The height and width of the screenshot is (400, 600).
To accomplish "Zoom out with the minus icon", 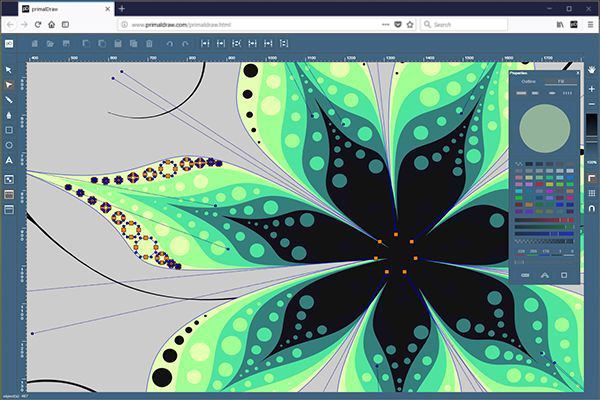I will pos(592,104).
